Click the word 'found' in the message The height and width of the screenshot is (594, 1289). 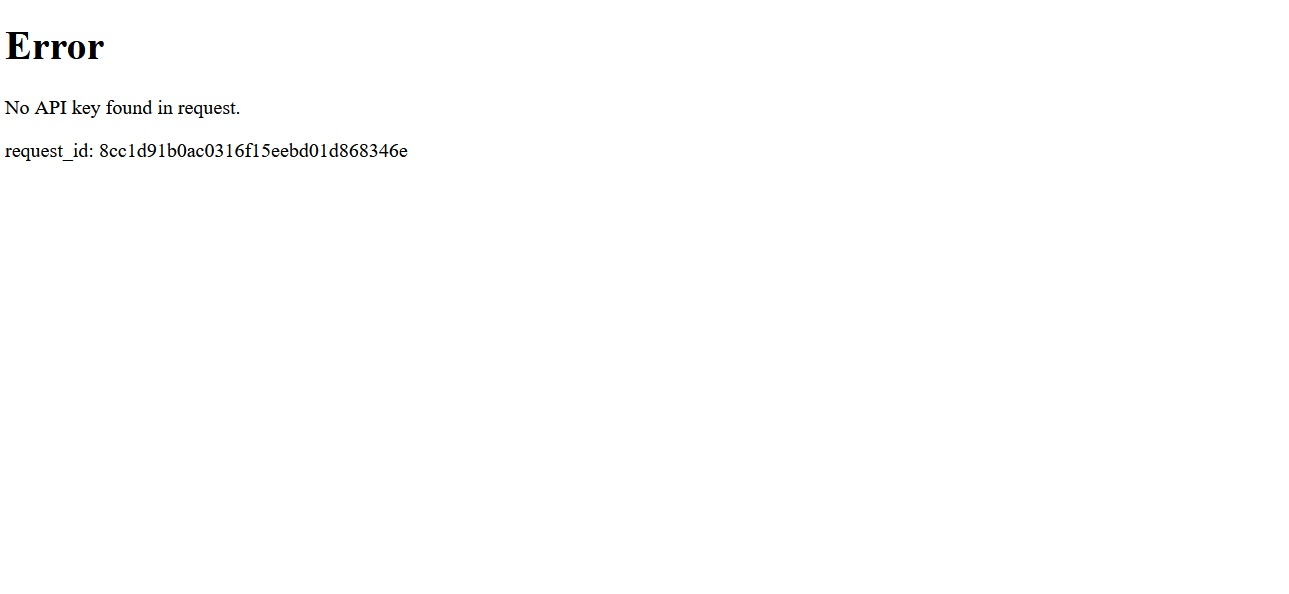tap(129, 108)
